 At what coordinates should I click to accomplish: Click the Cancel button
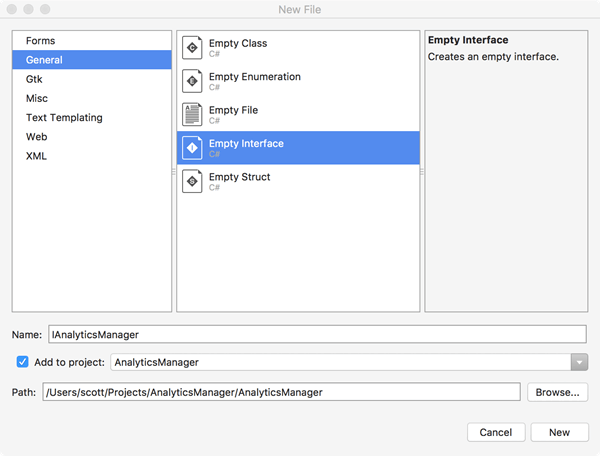(495, 432)
